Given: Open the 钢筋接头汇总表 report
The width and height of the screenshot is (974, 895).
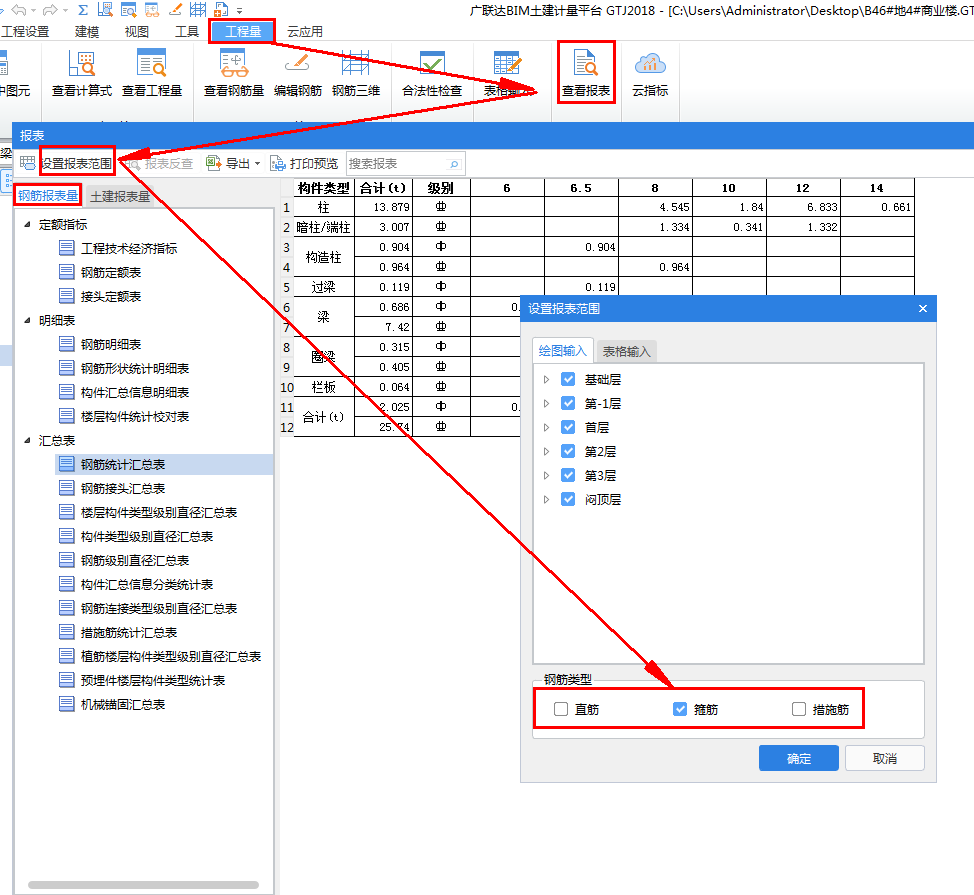Looking at the screenshot, I should coord(112,488).
